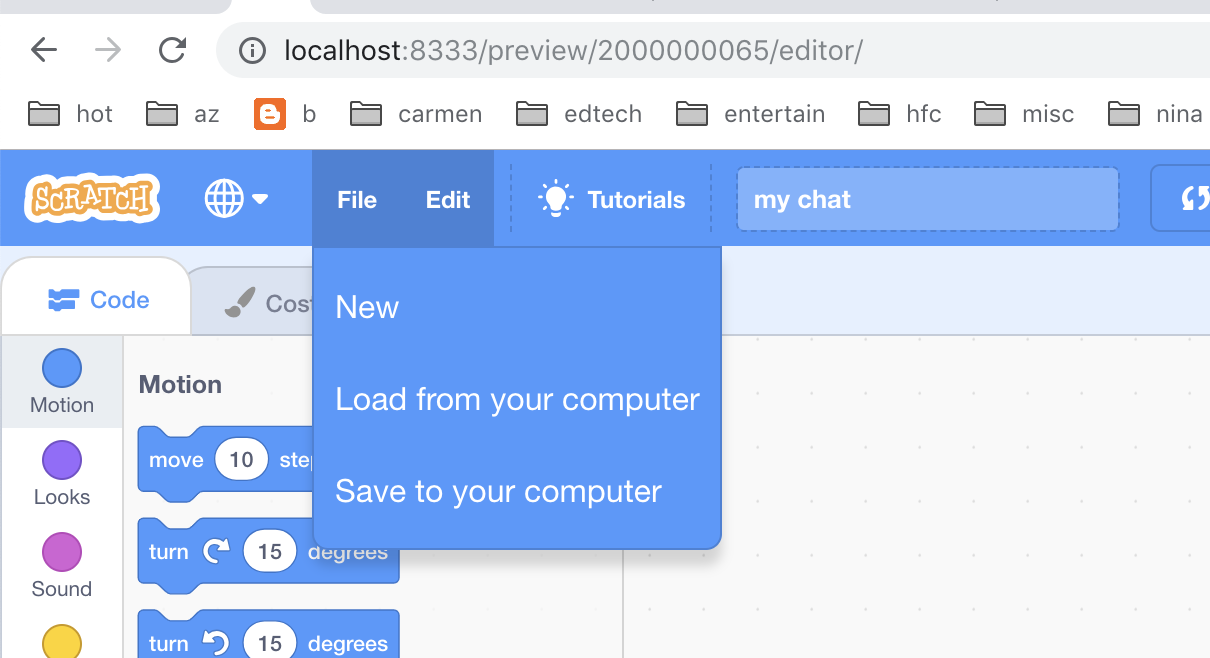The image size is (1210, 658).
Task: Open the 'entertain' bookmark folder
Action: coord(751,114)
